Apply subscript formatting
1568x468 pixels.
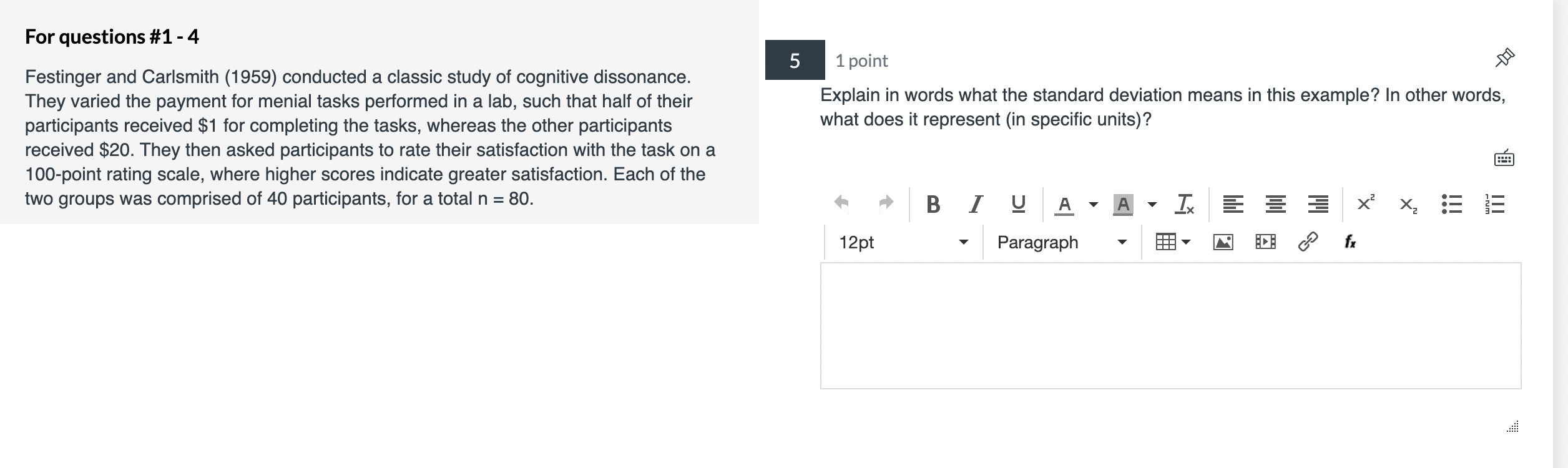1408,205
